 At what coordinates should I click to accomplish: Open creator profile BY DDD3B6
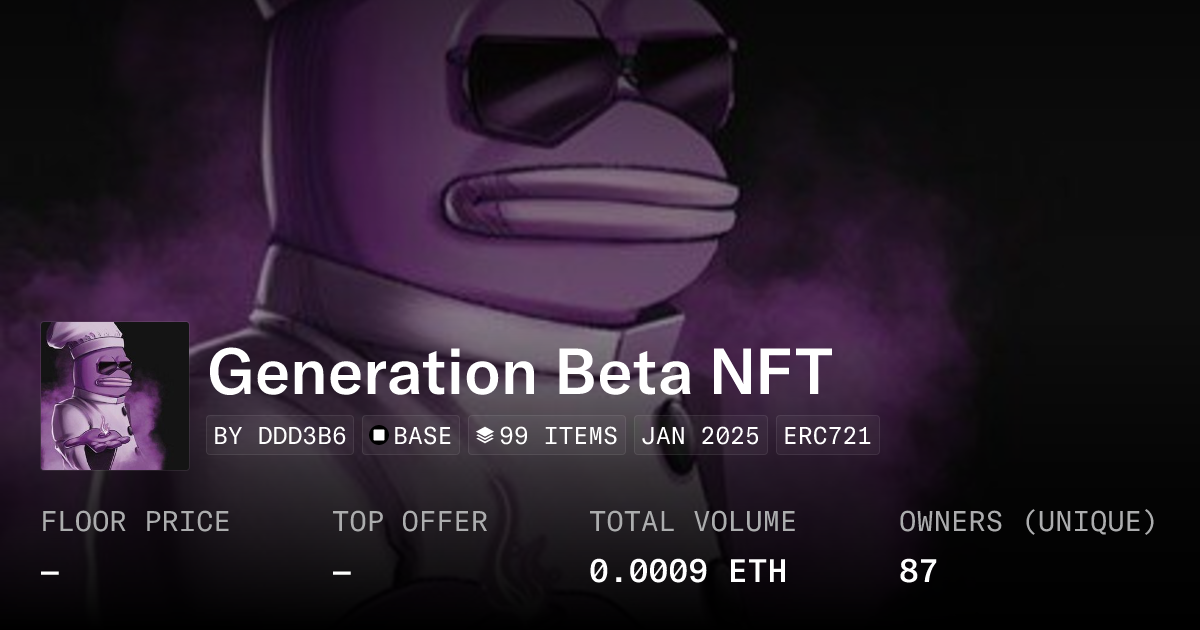pyautogui.click(x=280, y=436)
